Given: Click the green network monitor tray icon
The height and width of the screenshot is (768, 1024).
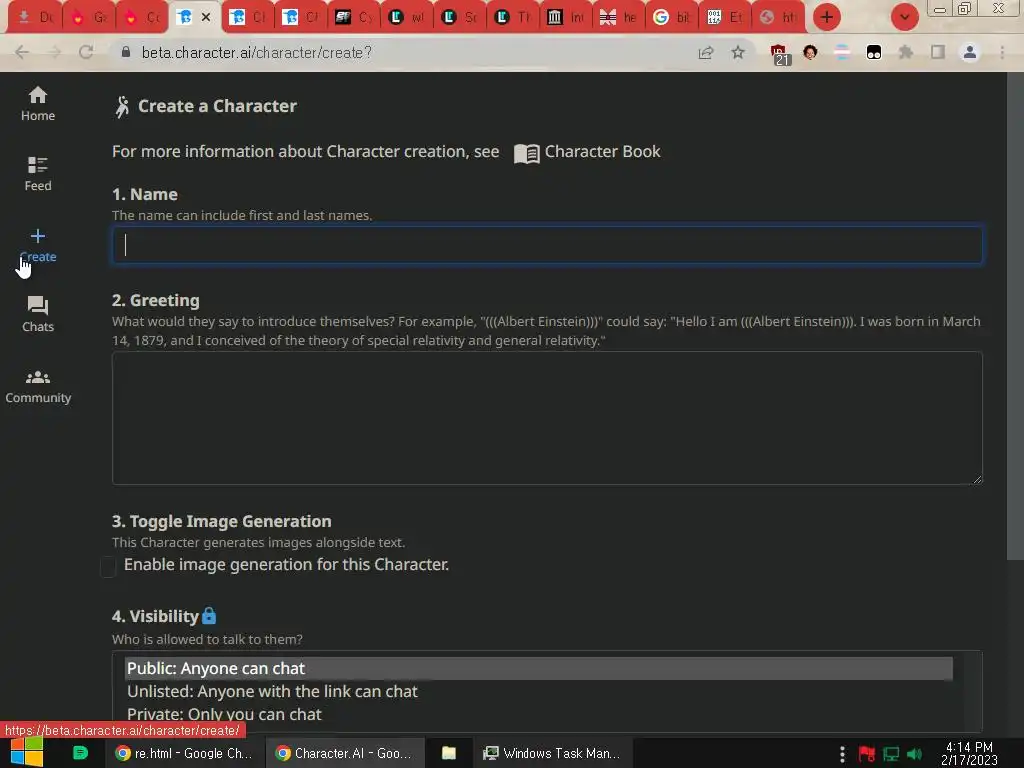Looking at the screenshot, I should (x=891, y=754).
